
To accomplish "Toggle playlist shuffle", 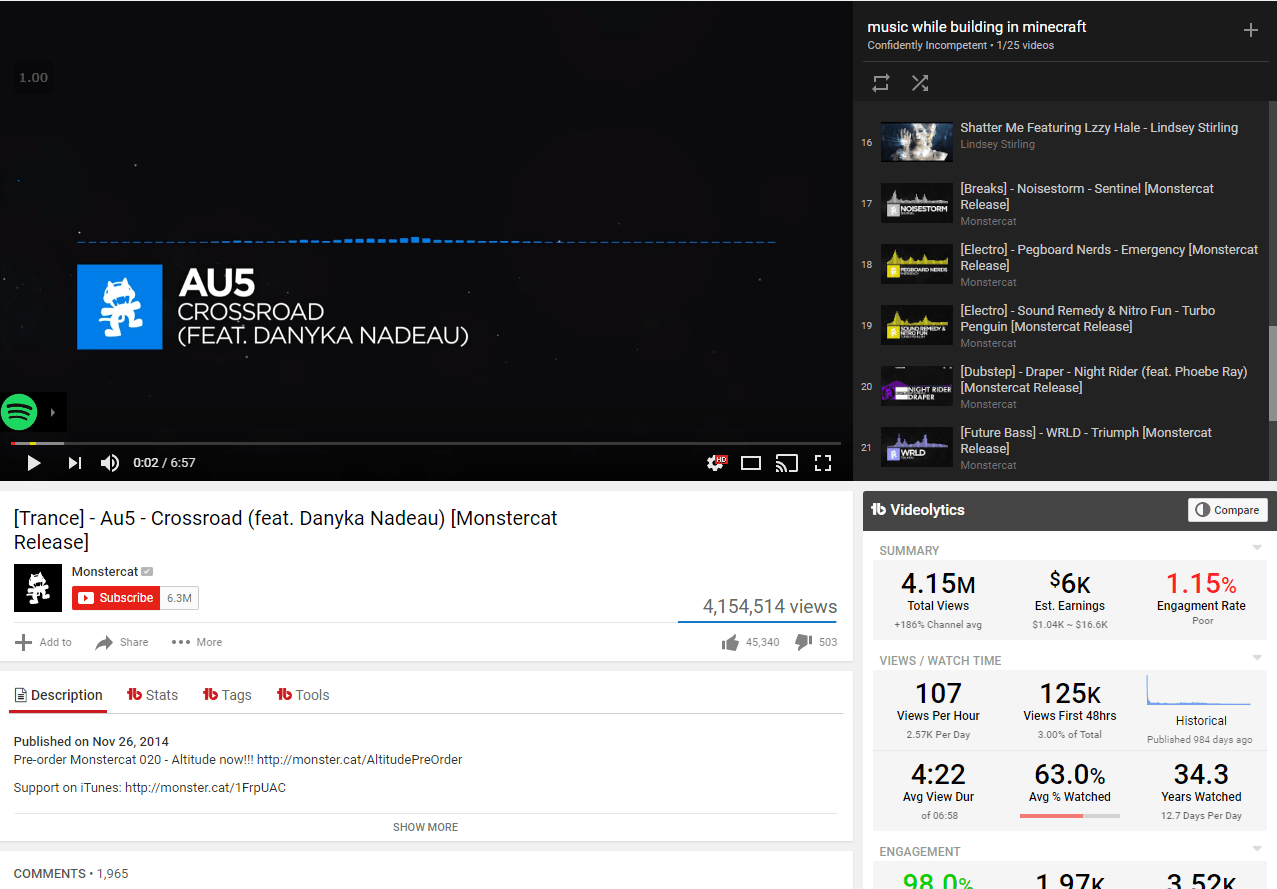I will [920, 83].
